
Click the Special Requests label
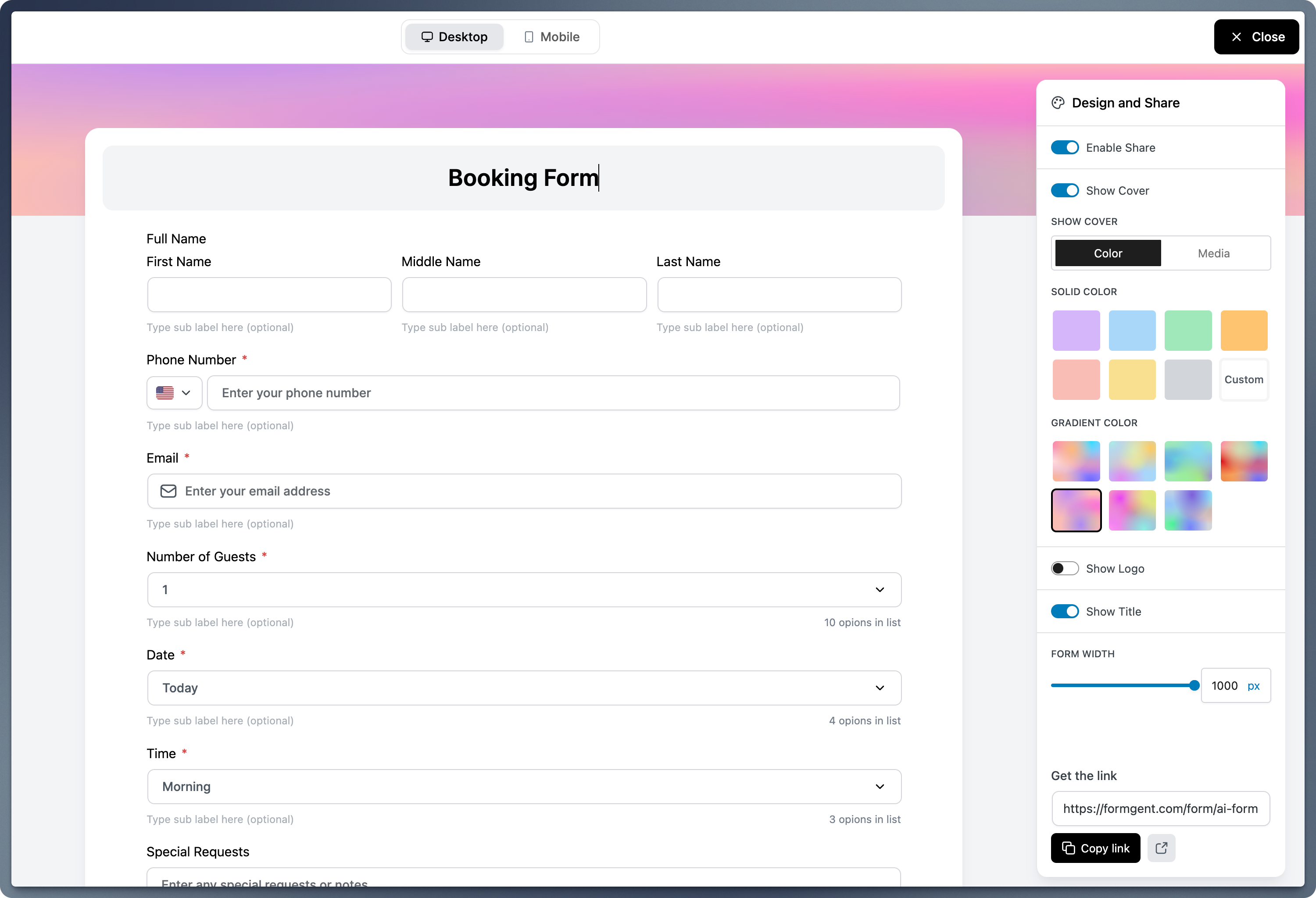[198, 852]
